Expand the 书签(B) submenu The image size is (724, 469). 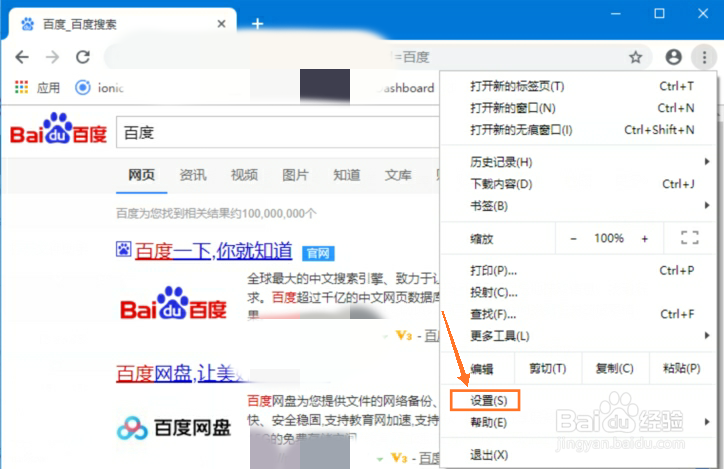[x=579, y=205]
